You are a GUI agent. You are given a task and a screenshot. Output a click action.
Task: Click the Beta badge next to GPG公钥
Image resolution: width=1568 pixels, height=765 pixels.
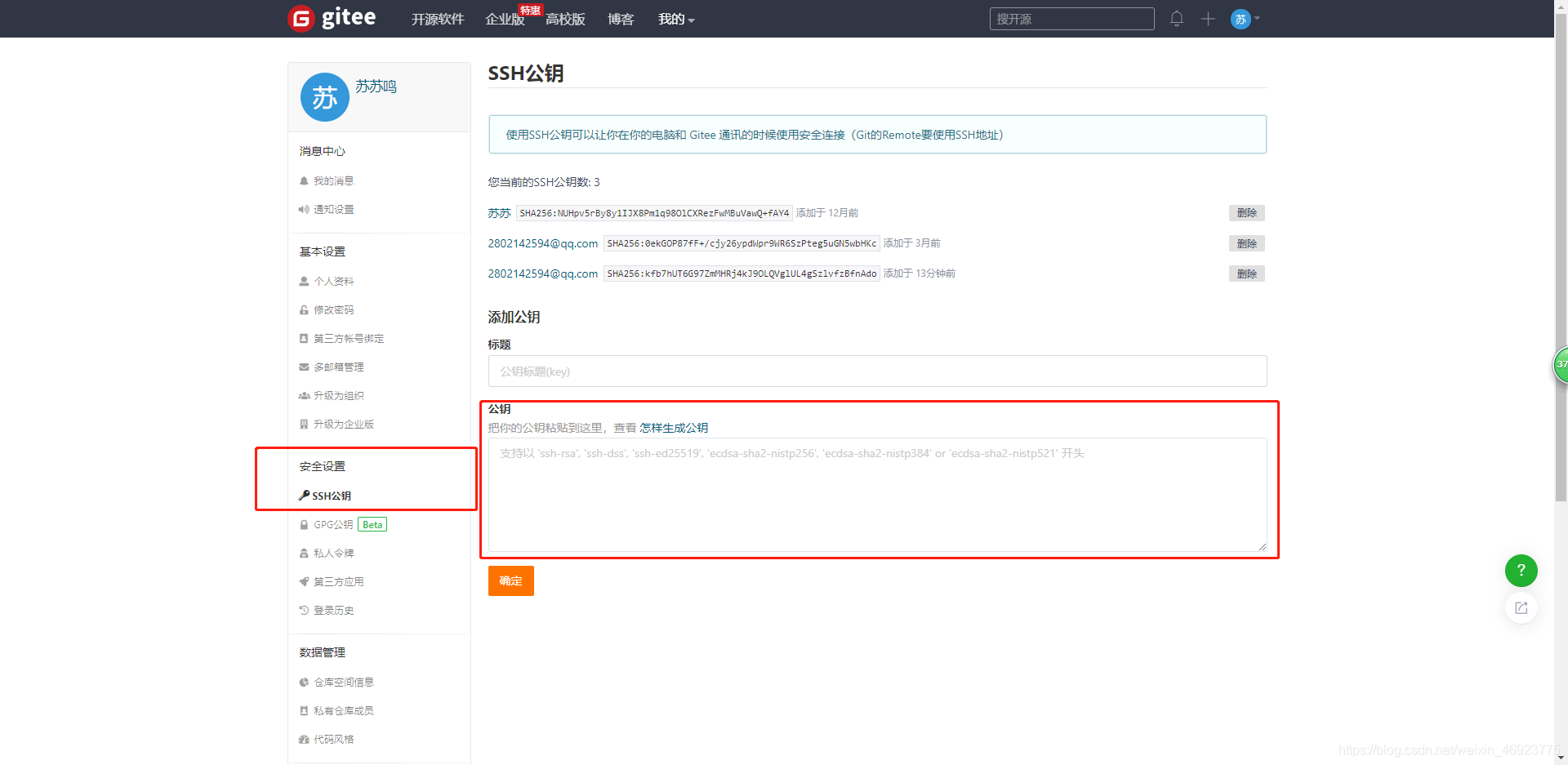(372, 524)
